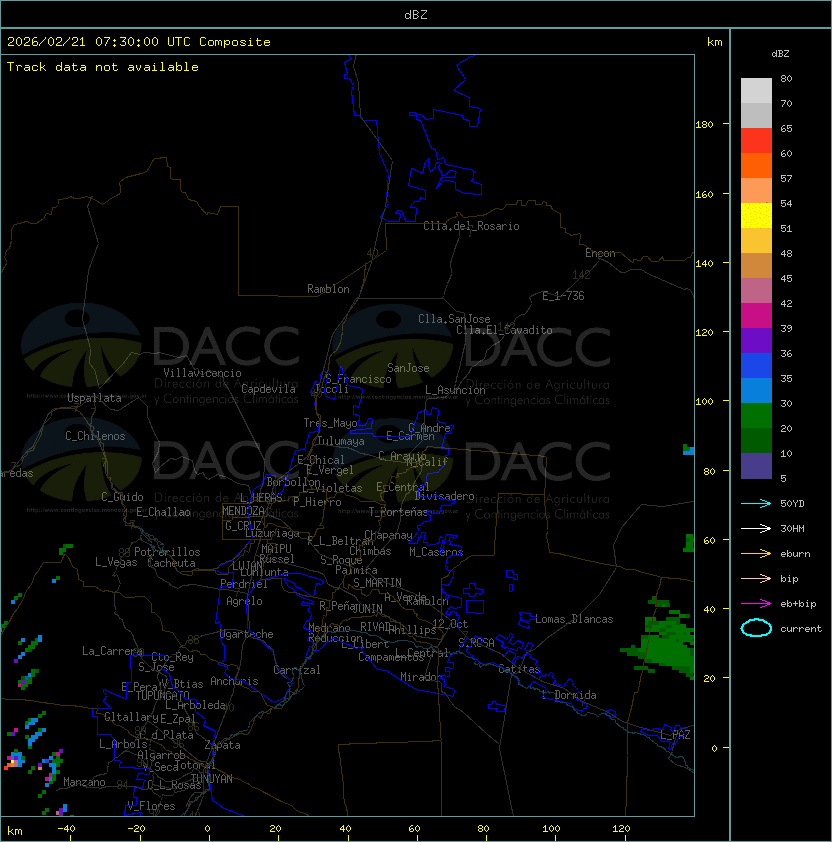
Task: Click the '2026/02/21 07:30:00 UTC Composite' timestamp
Action: [x=139, y=41]
